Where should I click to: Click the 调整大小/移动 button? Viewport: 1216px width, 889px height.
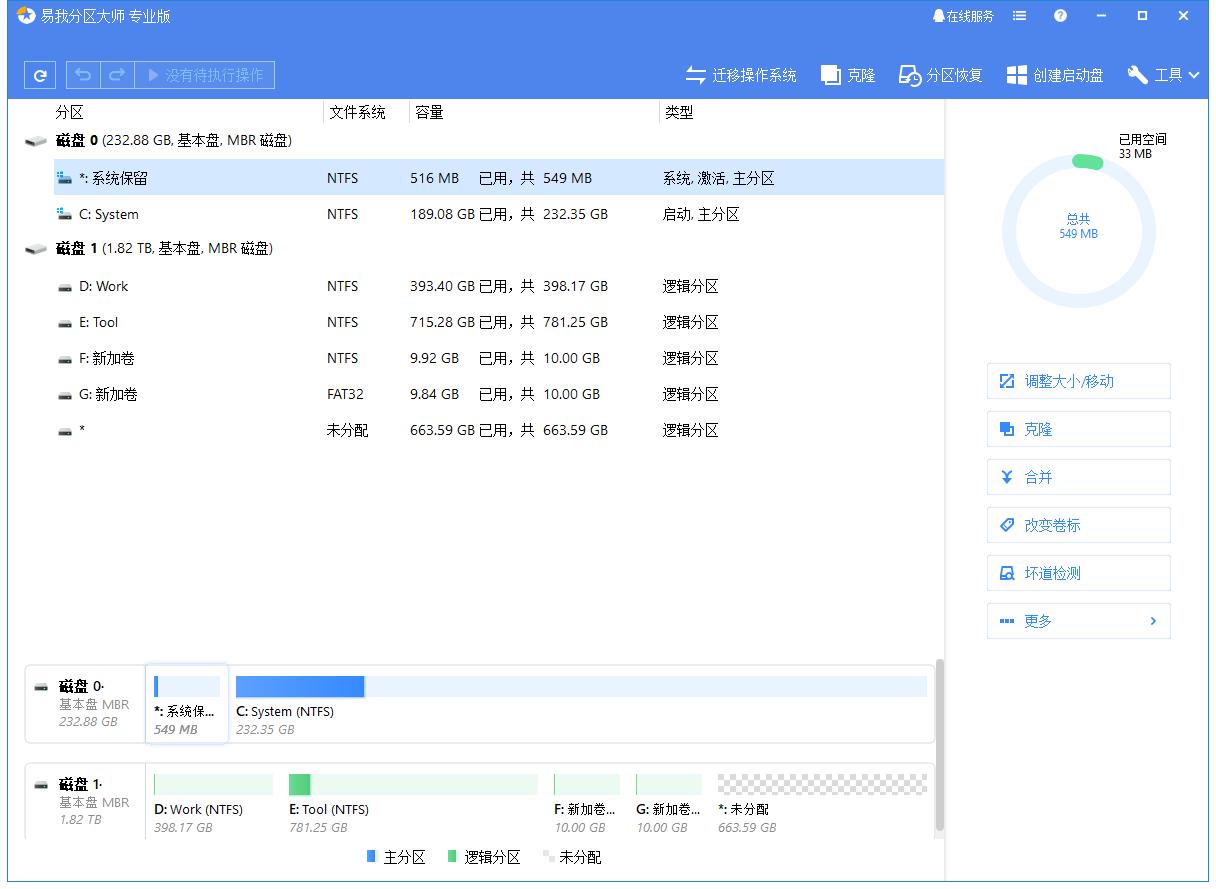1078,381
